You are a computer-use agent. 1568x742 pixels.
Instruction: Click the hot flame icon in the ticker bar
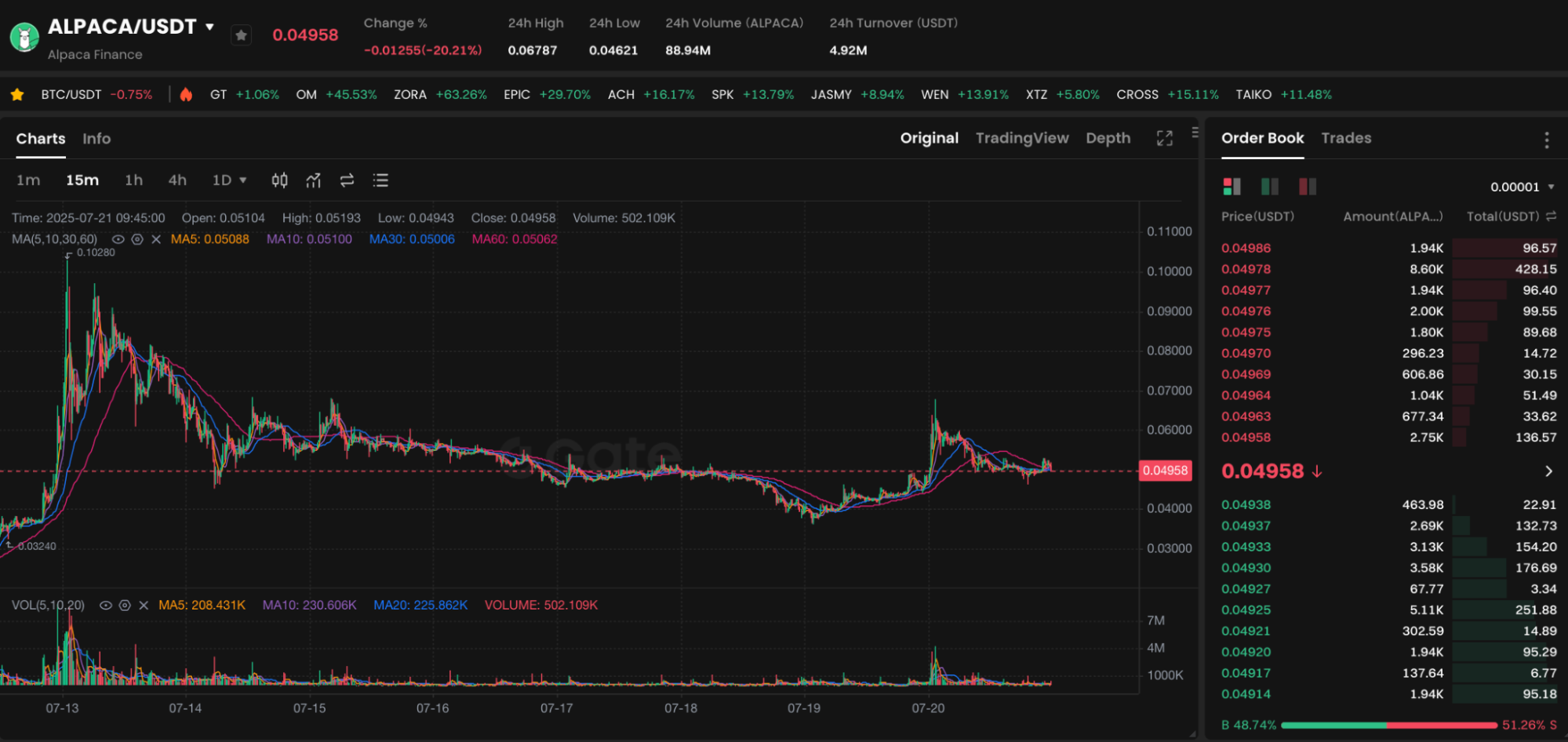point(186,94)
